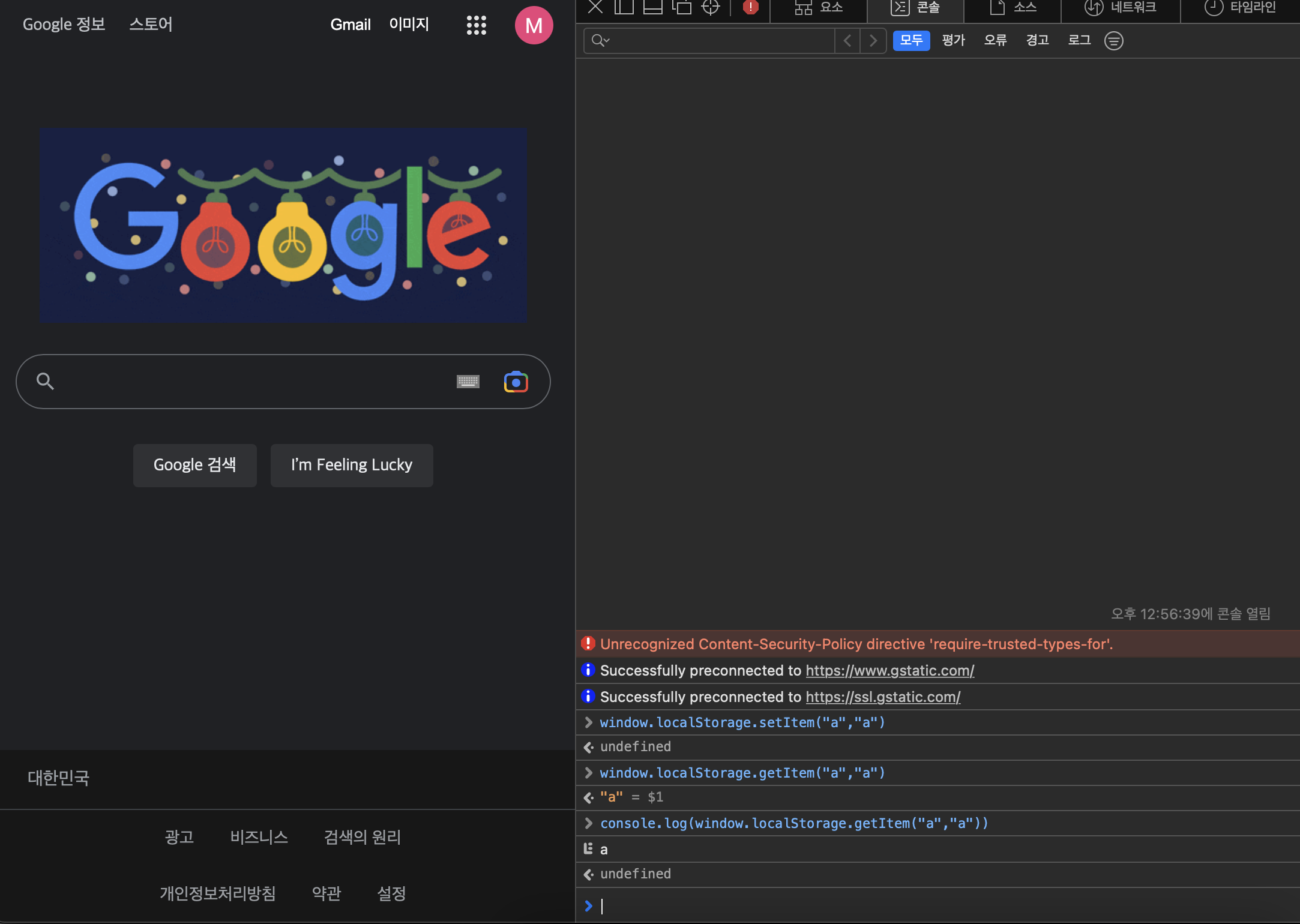Open the on-screen keyboard input tool
The image size is (1300, 924).
point(468,382)
